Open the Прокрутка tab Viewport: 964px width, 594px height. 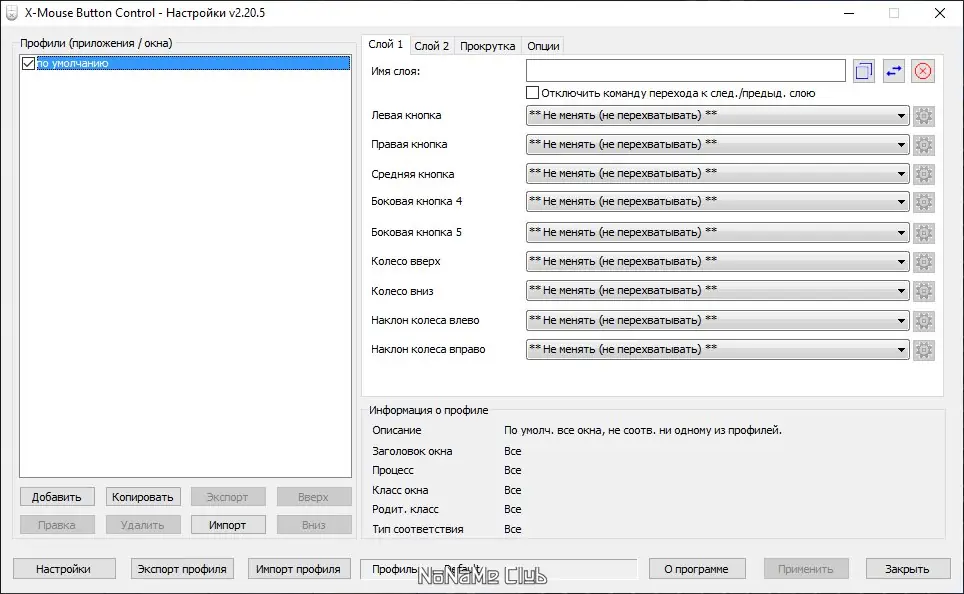488,46
